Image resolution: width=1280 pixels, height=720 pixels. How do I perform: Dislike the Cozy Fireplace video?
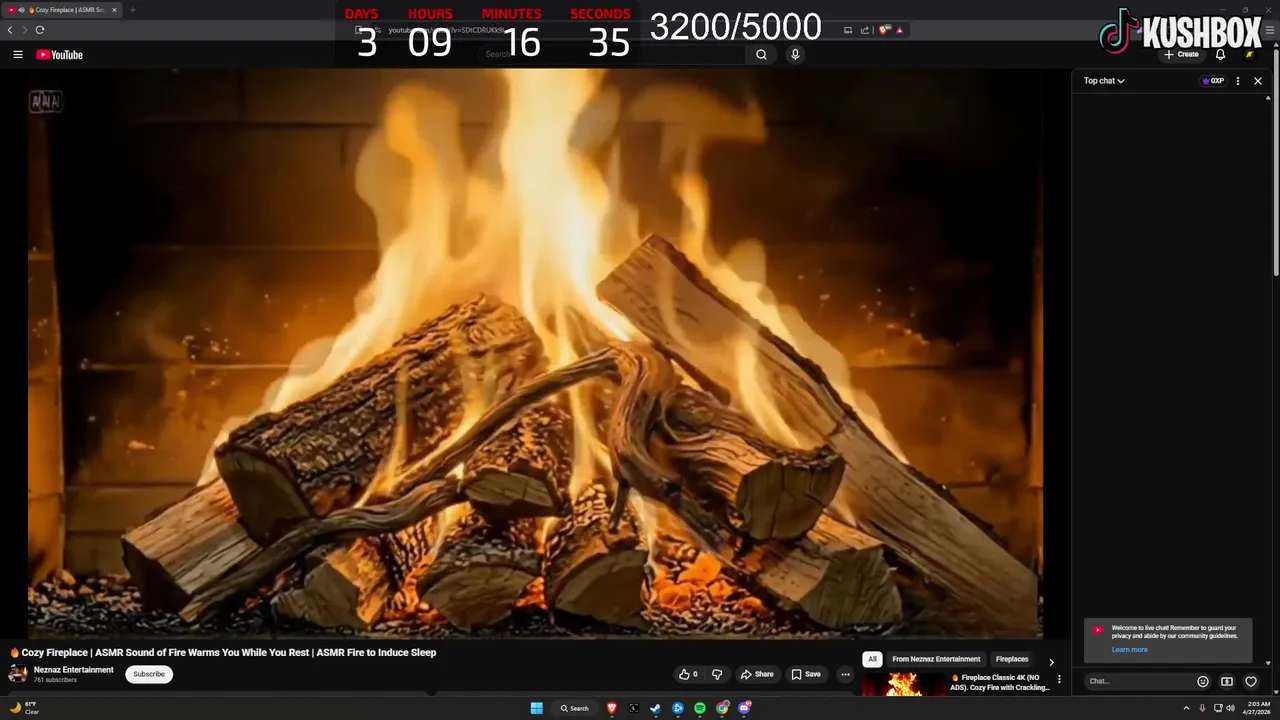pos(717,674)
